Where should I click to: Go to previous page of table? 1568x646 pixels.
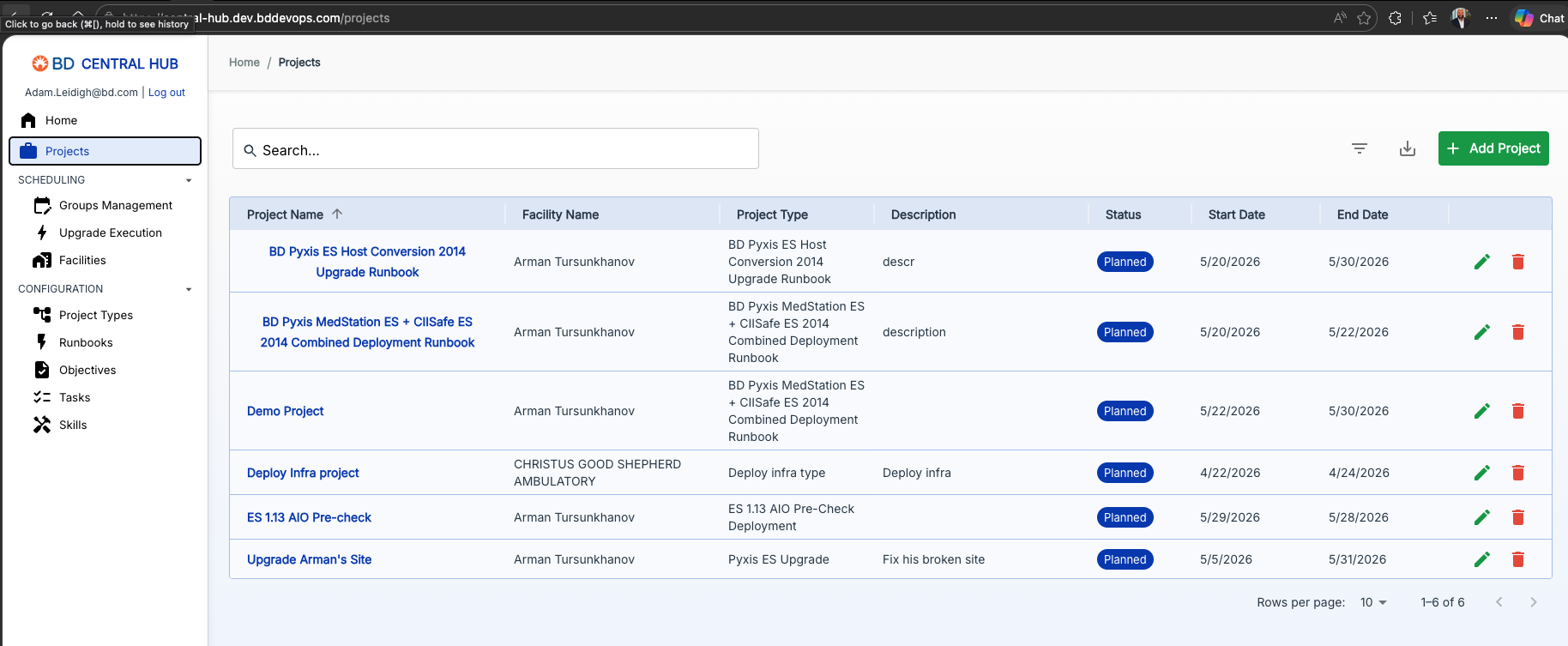(1499, 602)
